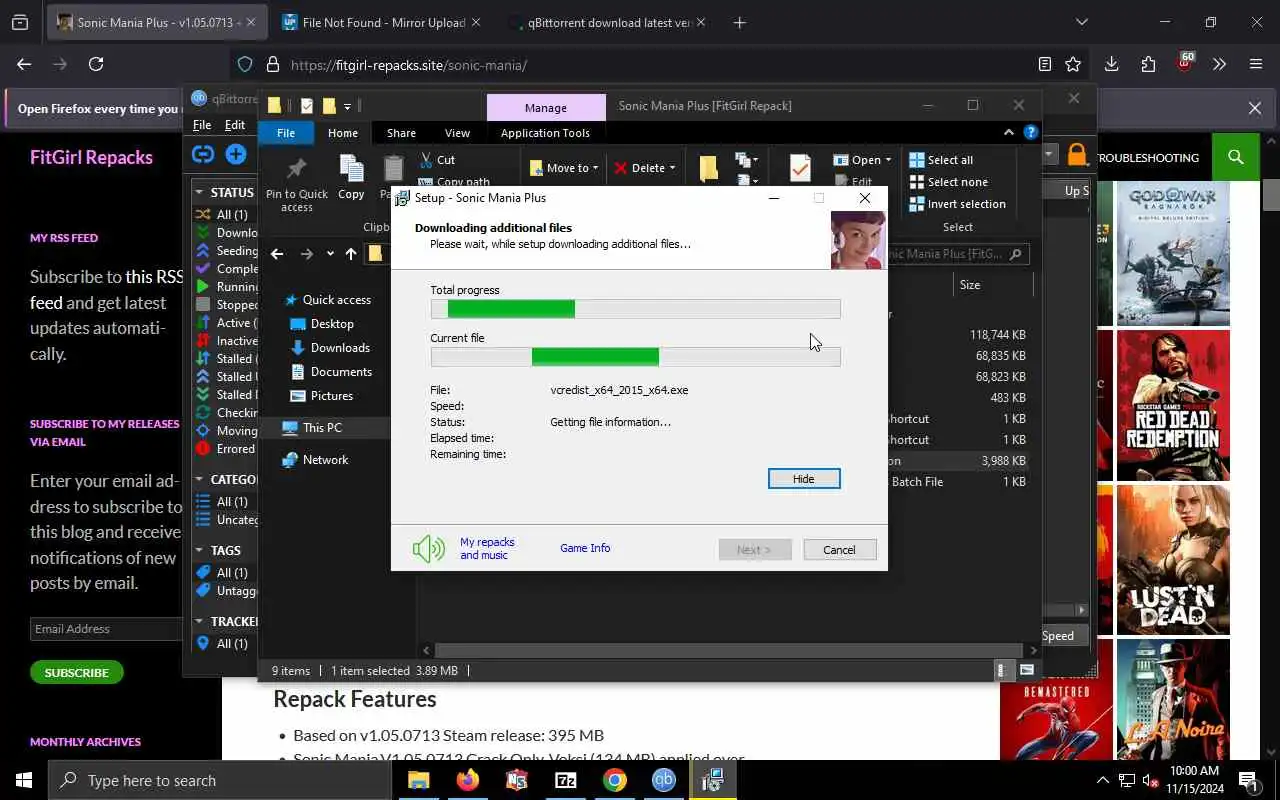Open the File tab in File Explorer
The width and height of the screenshot is (1280, 800).
click(x=286, y=133)
